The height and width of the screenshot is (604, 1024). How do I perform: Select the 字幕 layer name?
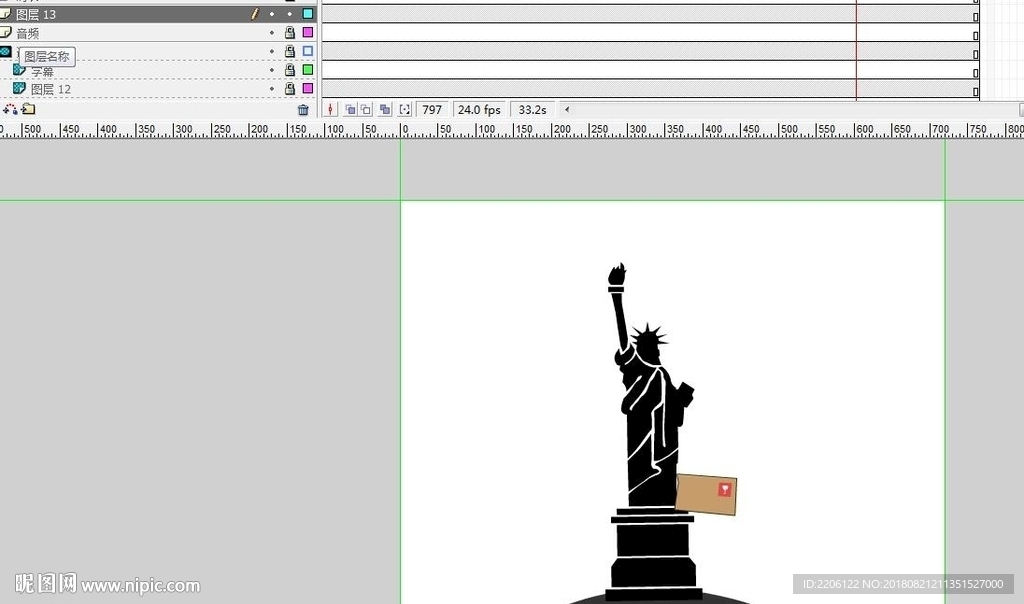[x=42, y=71]
